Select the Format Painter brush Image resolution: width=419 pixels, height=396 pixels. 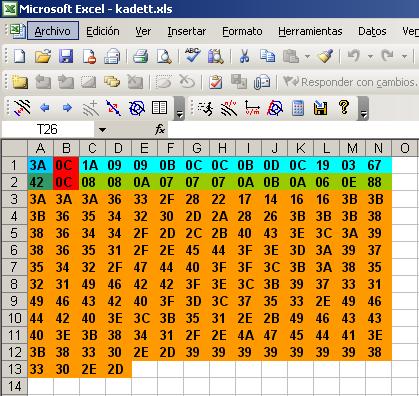[x=325, y=56]
